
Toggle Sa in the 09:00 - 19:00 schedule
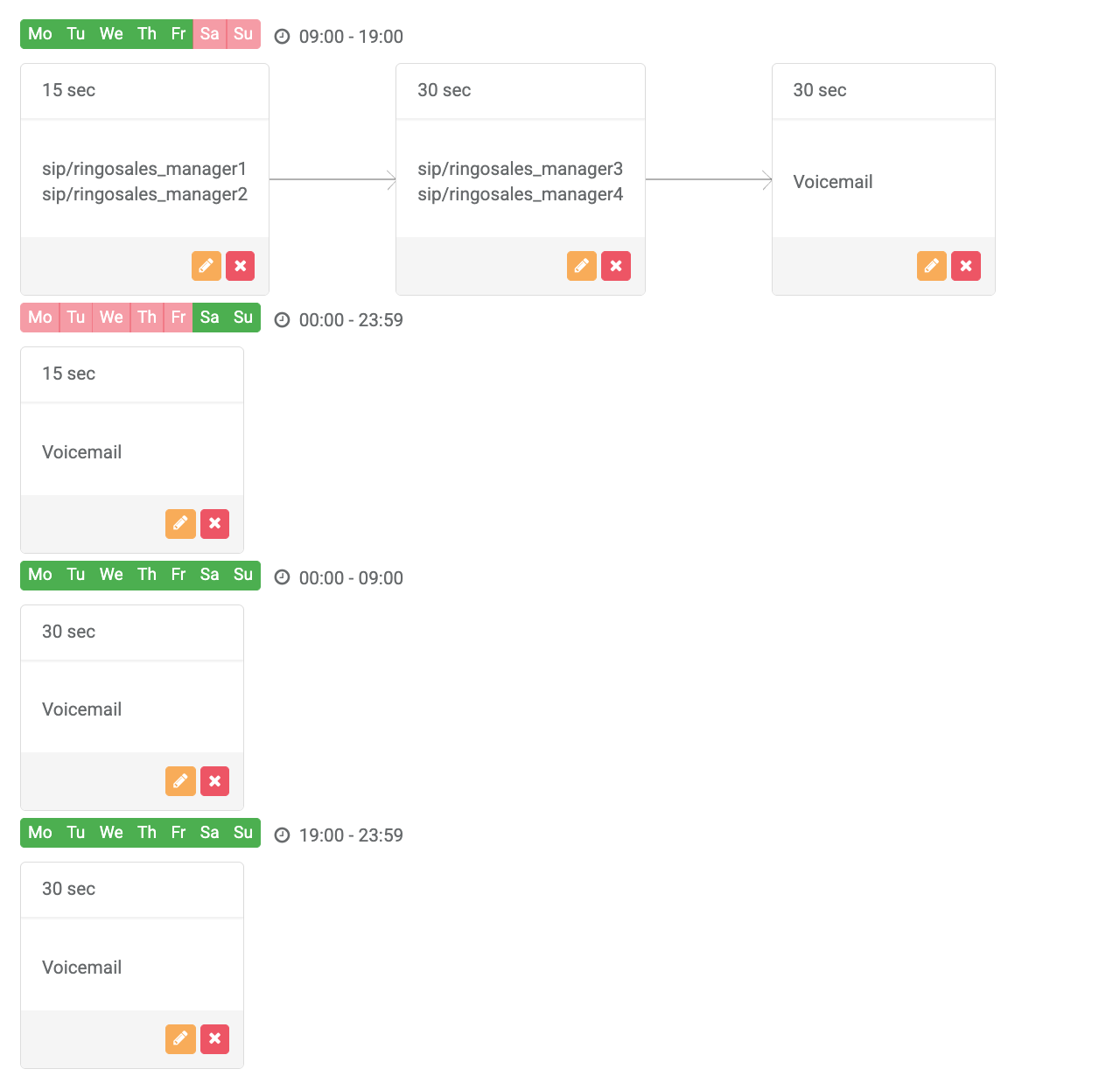(209, 34)
